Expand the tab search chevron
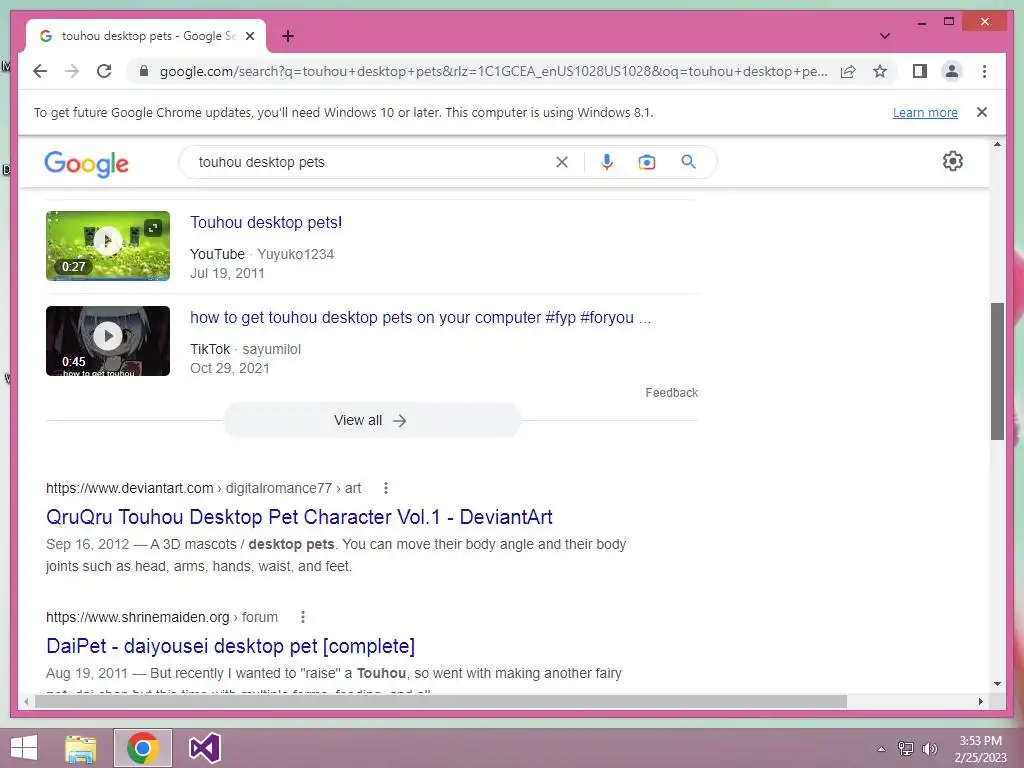 click(x=884, y=36)
